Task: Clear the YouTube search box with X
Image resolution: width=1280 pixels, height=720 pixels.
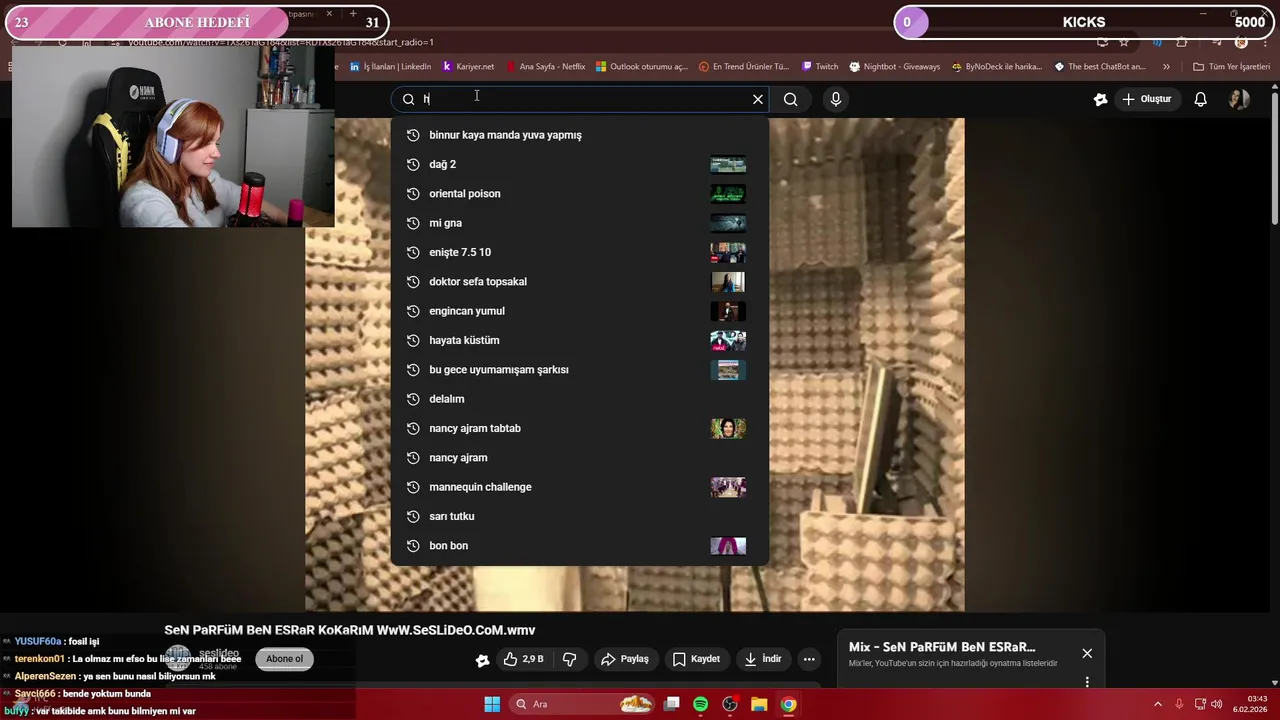Action: point(758,99)
